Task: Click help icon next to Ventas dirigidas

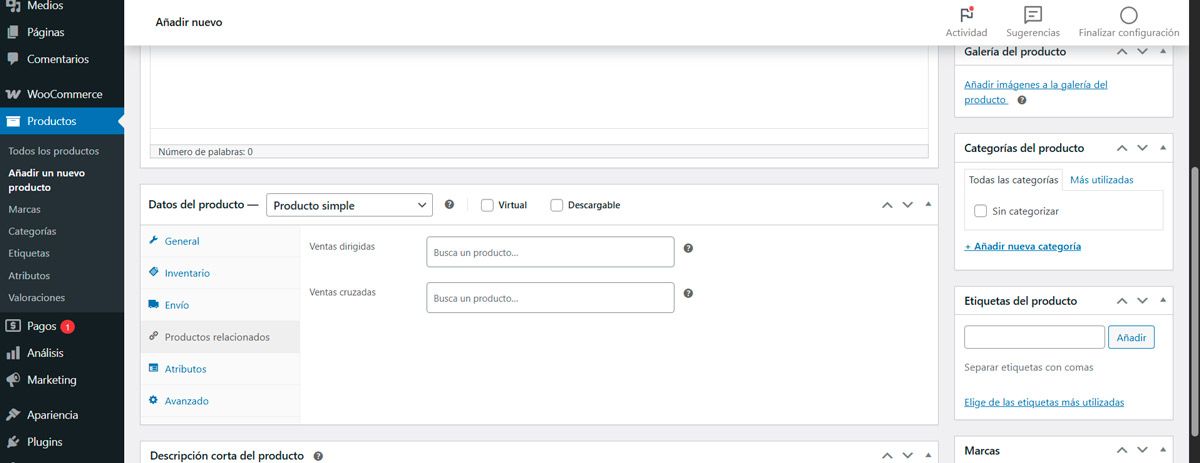Action: [688, 248]
